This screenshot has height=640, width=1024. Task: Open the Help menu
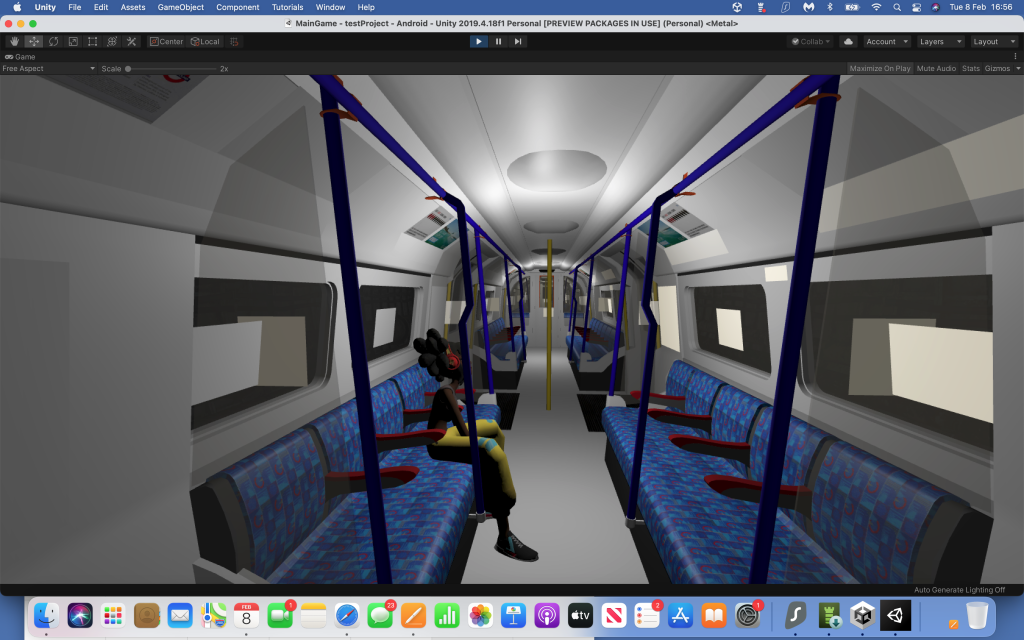pyautogui.click(x=366, y=7)
